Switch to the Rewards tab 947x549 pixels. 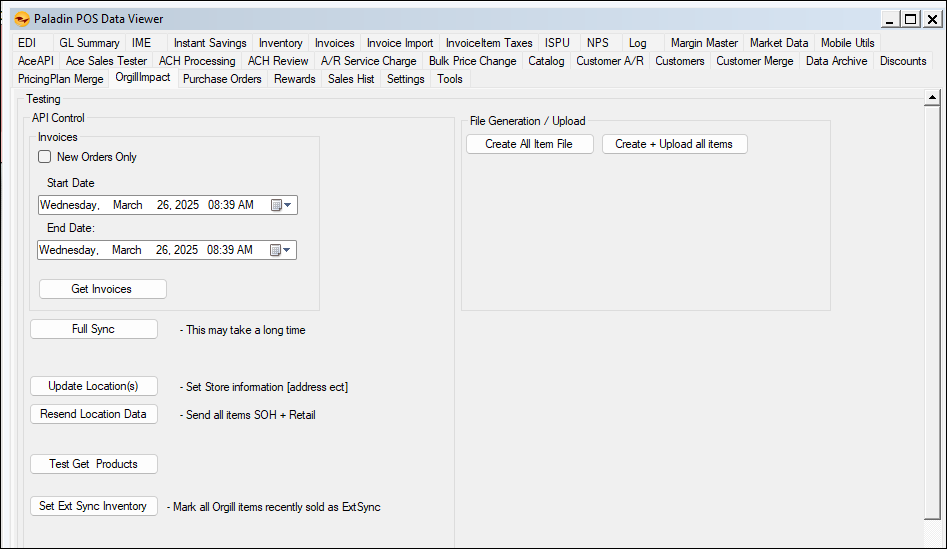coord(295,79)
